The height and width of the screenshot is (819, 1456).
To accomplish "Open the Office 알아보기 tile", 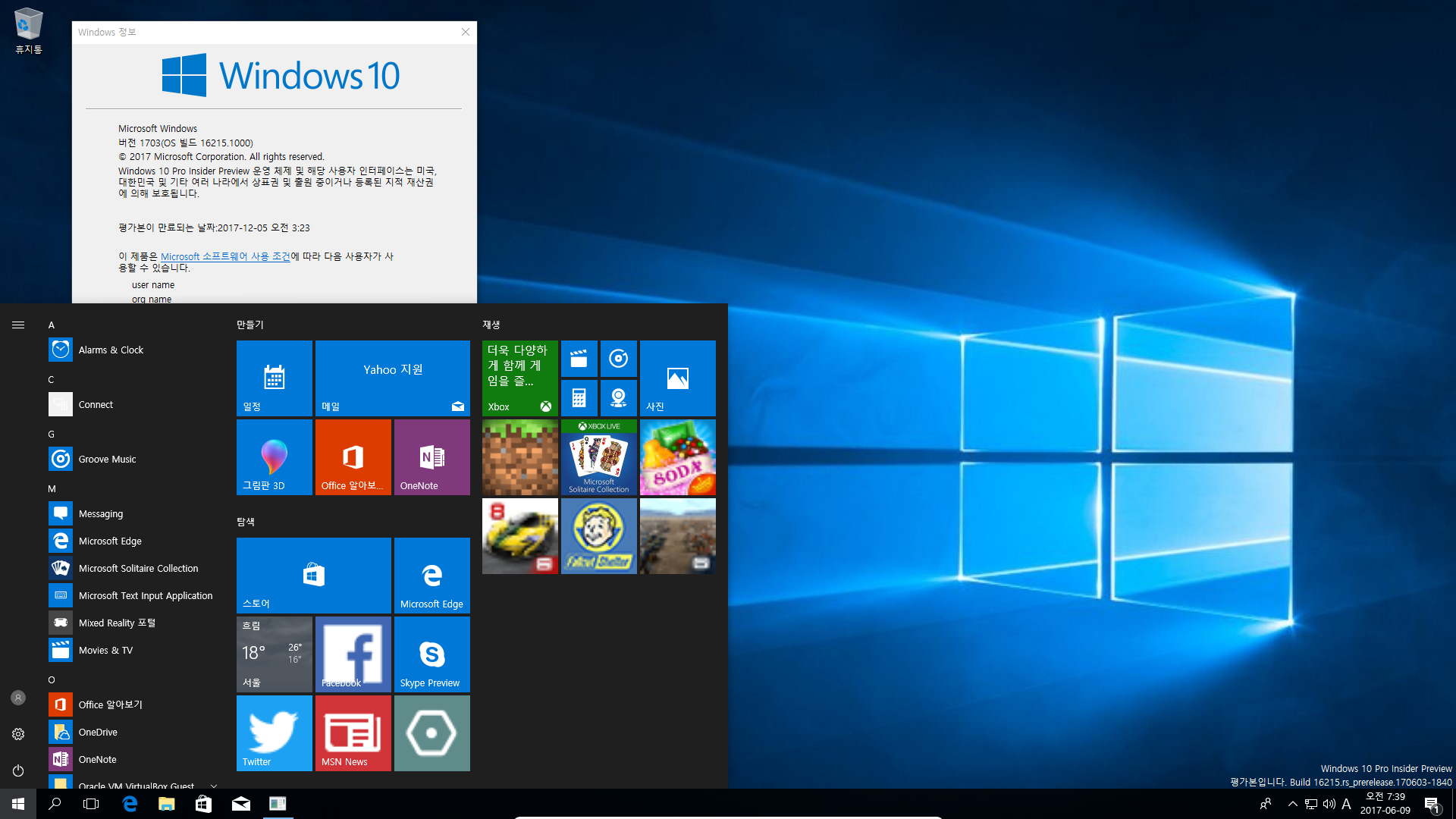I will tap(353, 457).
